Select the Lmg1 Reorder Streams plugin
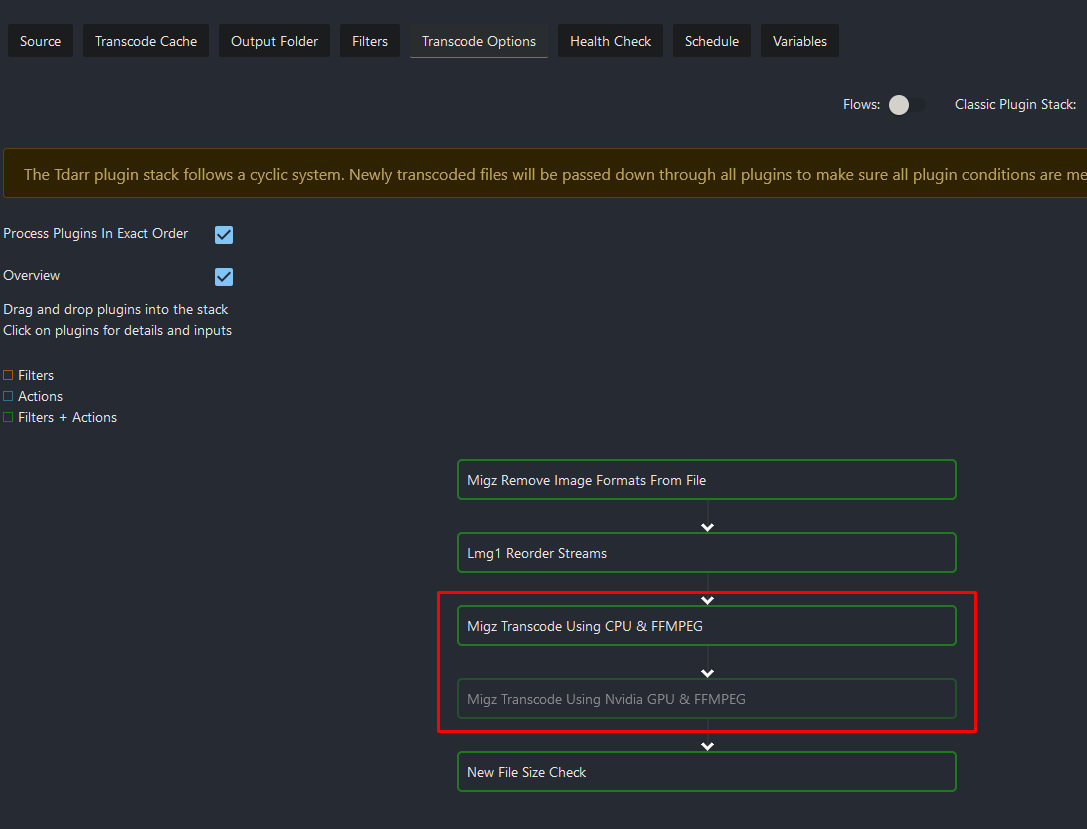1087x829 pixels. (x=706, y=553)
